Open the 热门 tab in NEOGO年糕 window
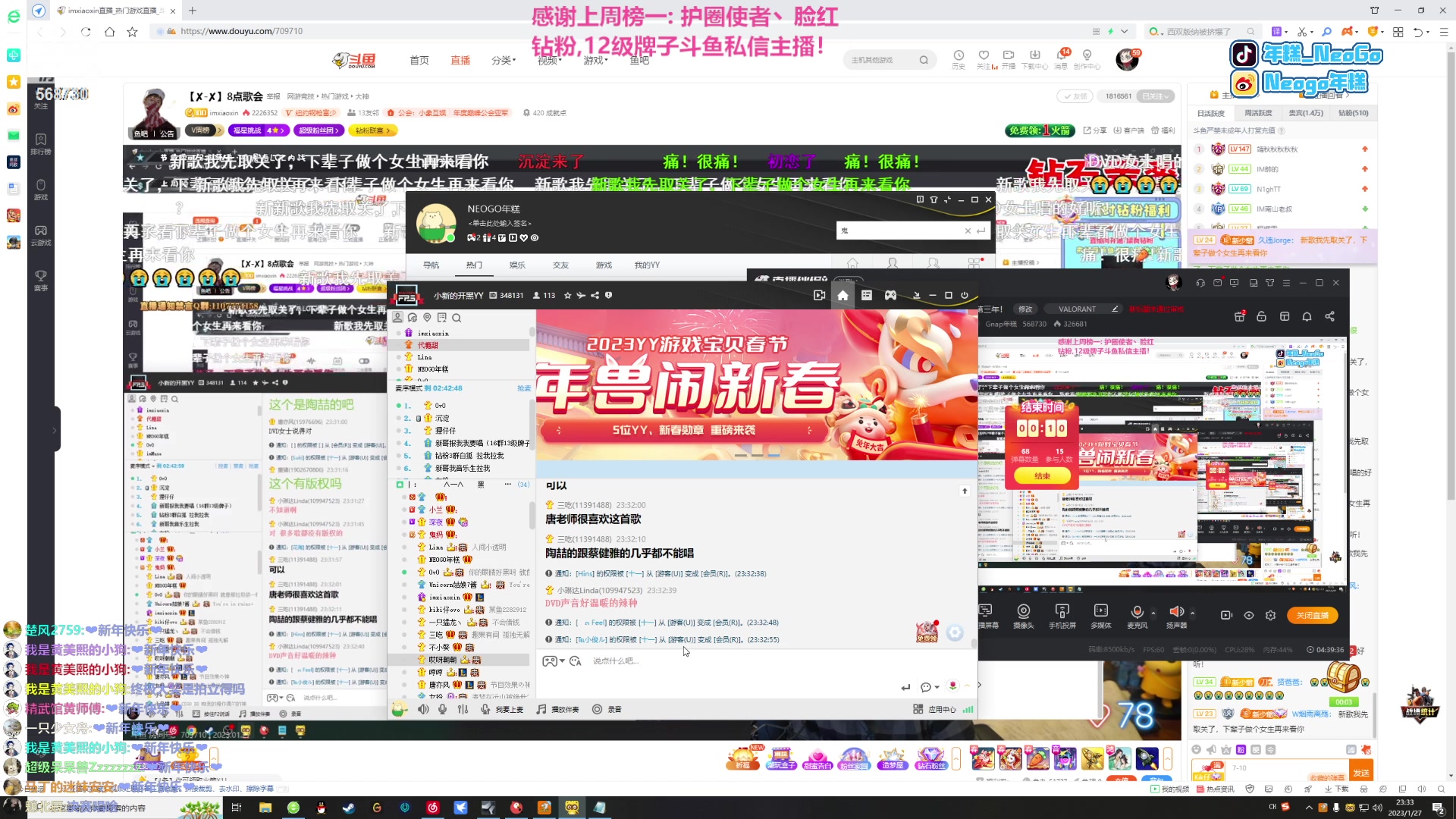The image size is (1456, 819). [x=474, y=265]
